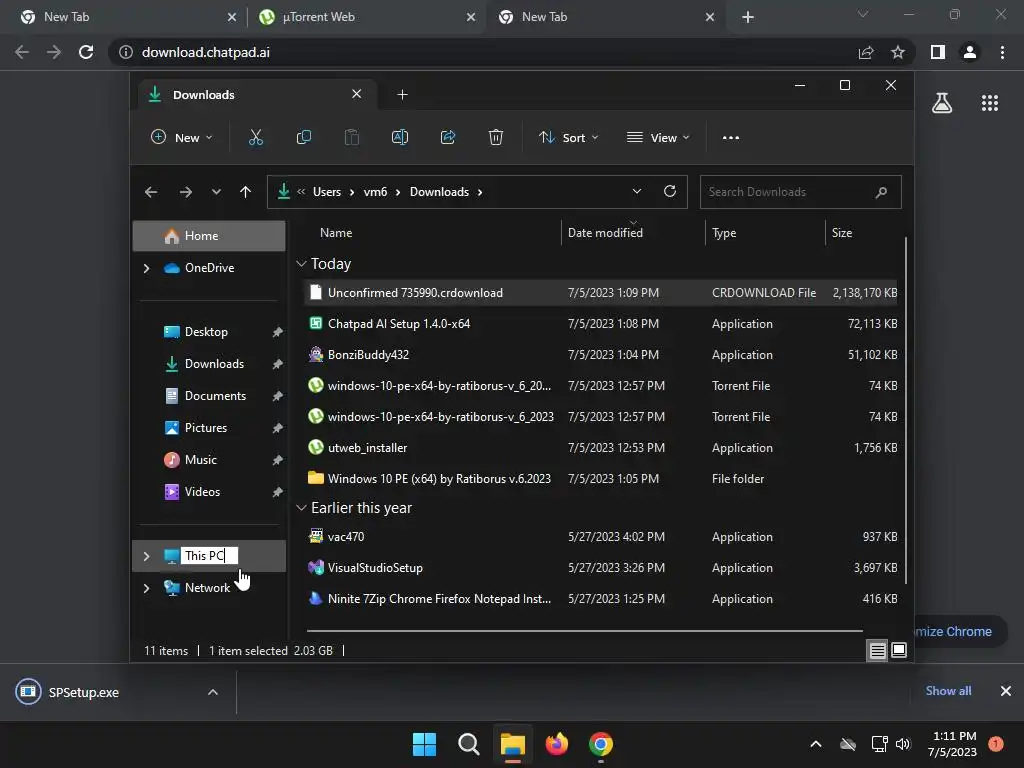Open the View dropdown
Viewport: 1024px width, 768px height.
pyautogui.click(x=658, y=137)
